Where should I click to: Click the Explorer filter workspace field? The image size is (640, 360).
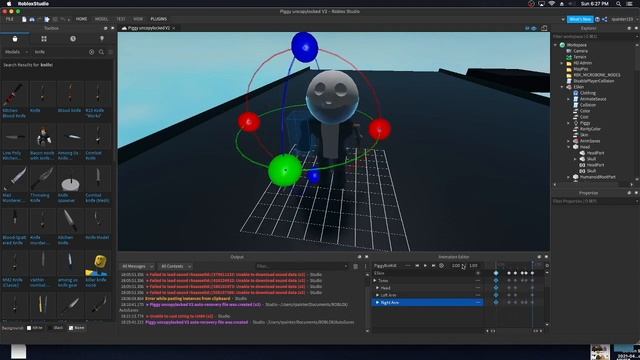(x=593, y=36)
